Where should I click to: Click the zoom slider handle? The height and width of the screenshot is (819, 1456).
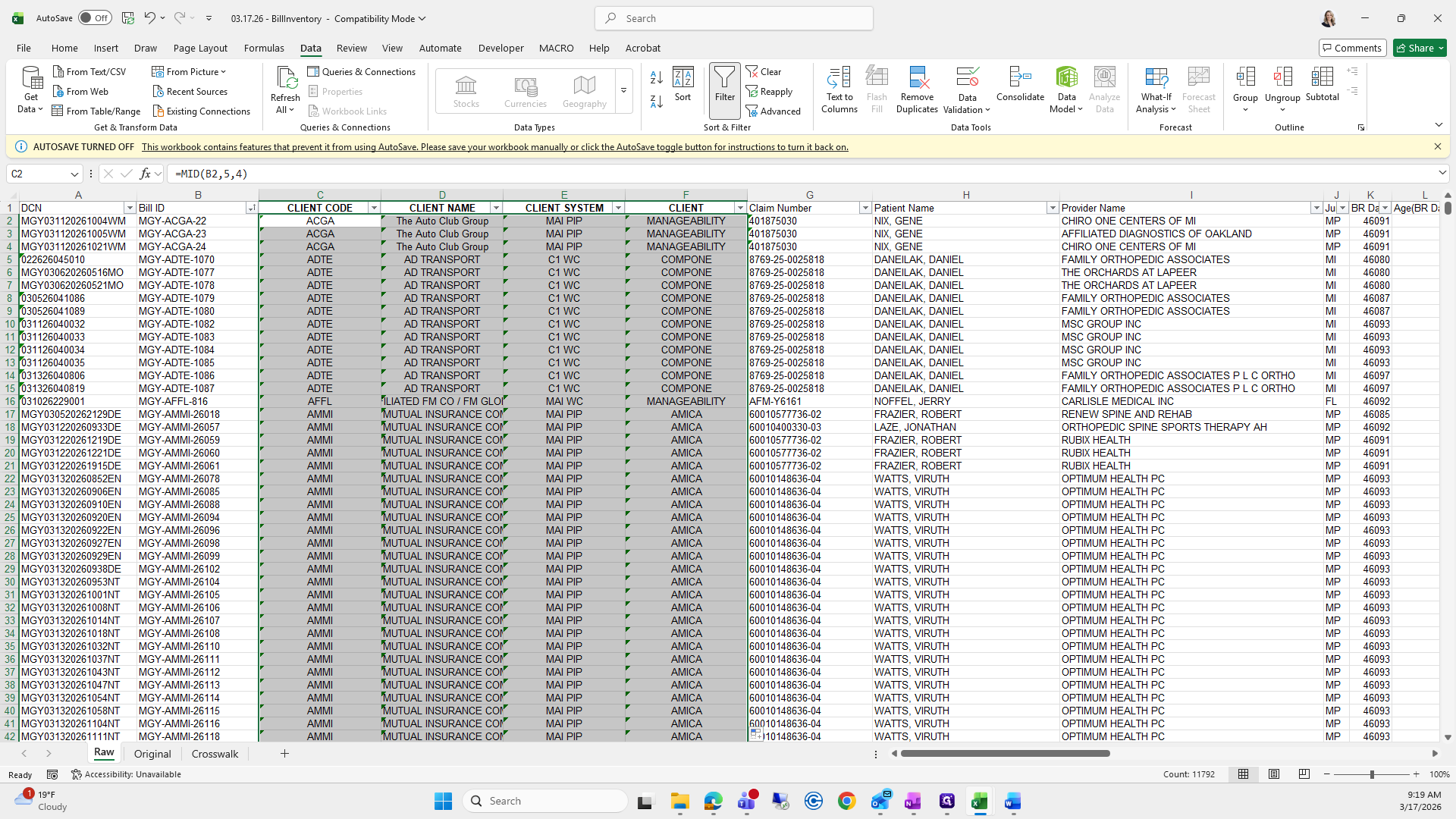pos(1371,774)
